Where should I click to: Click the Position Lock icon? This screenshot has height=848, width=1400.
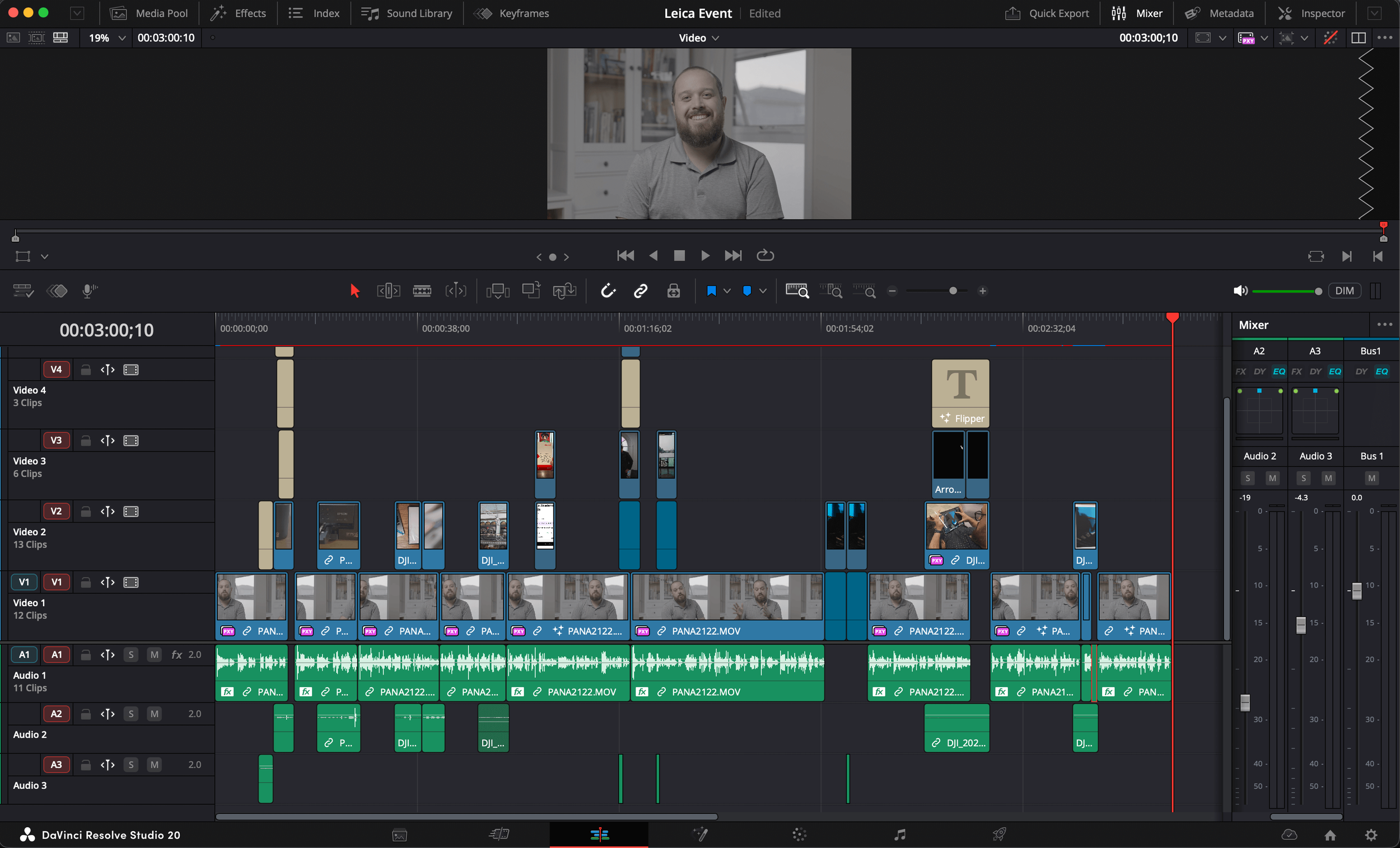(x=673, y=291)
